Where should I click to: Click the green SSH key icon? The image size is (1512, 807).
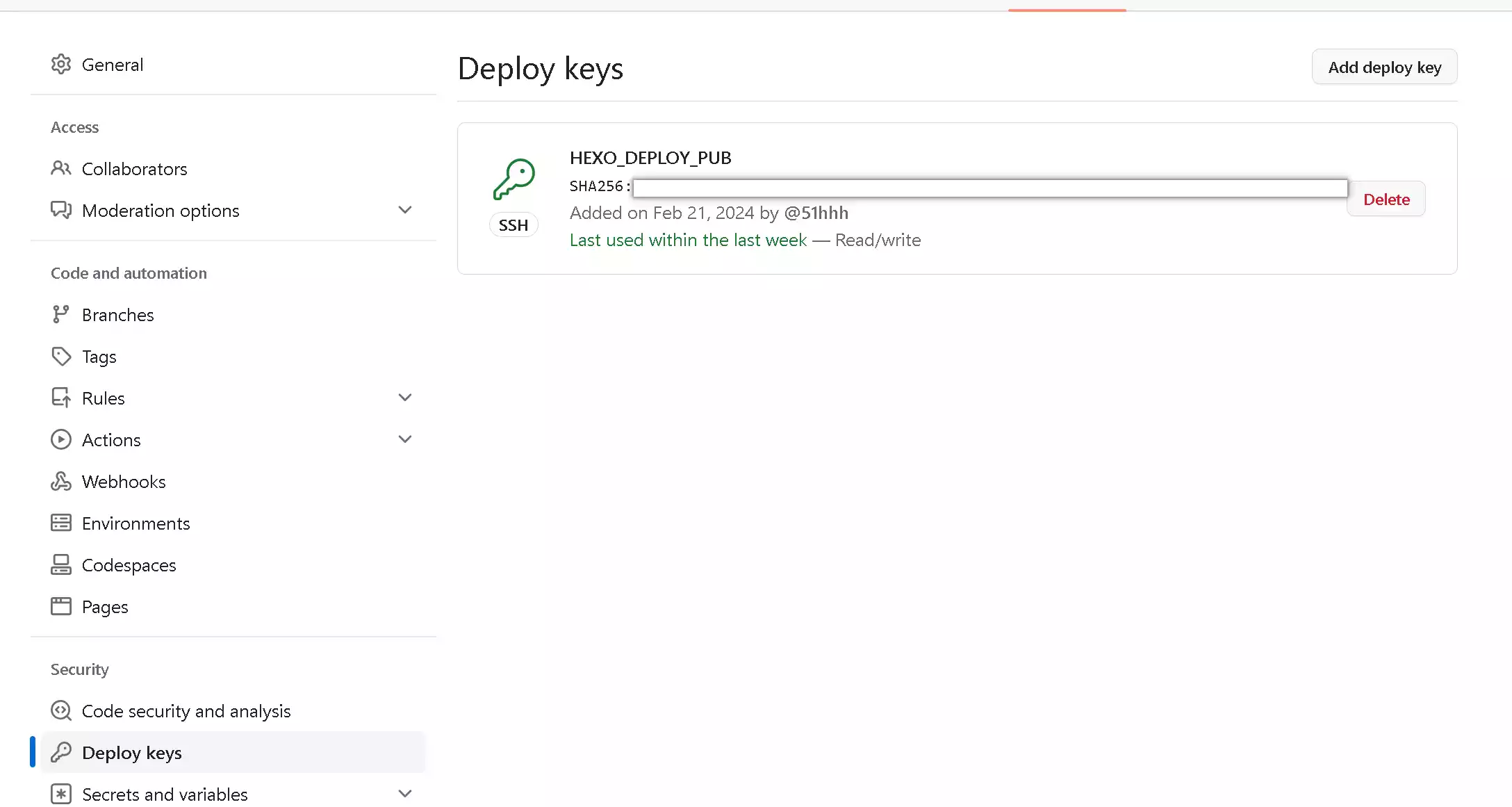514,179
